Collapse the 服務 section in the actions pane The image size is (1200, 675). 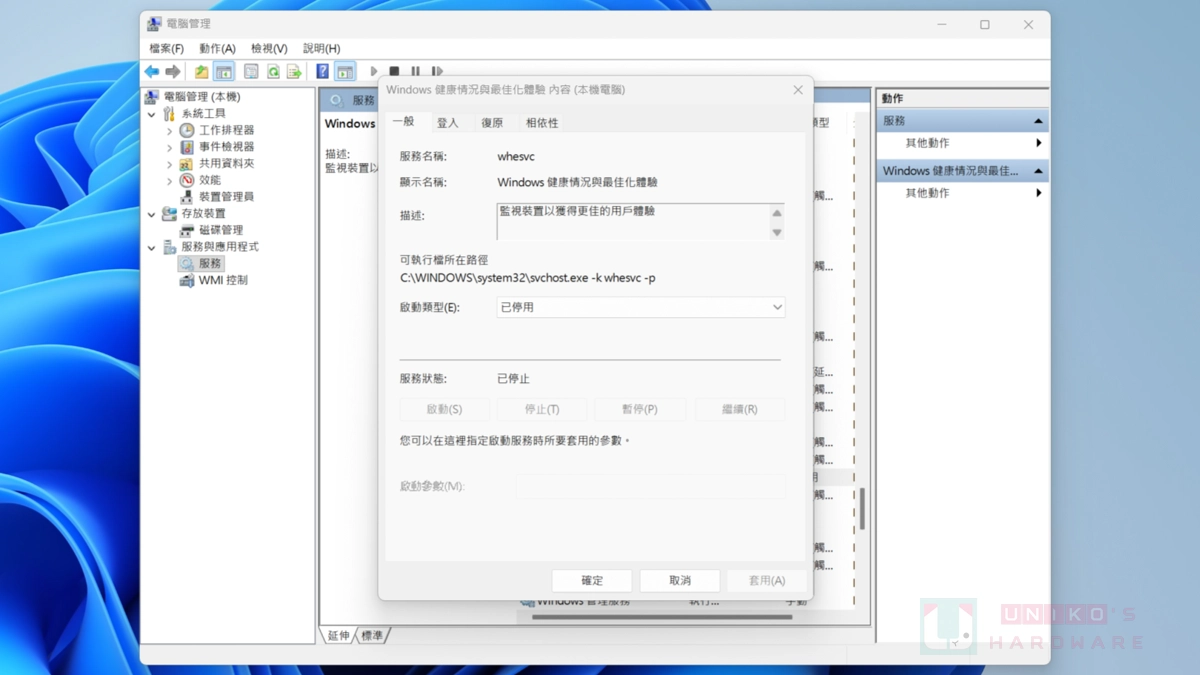click(x=1038, y=121)
